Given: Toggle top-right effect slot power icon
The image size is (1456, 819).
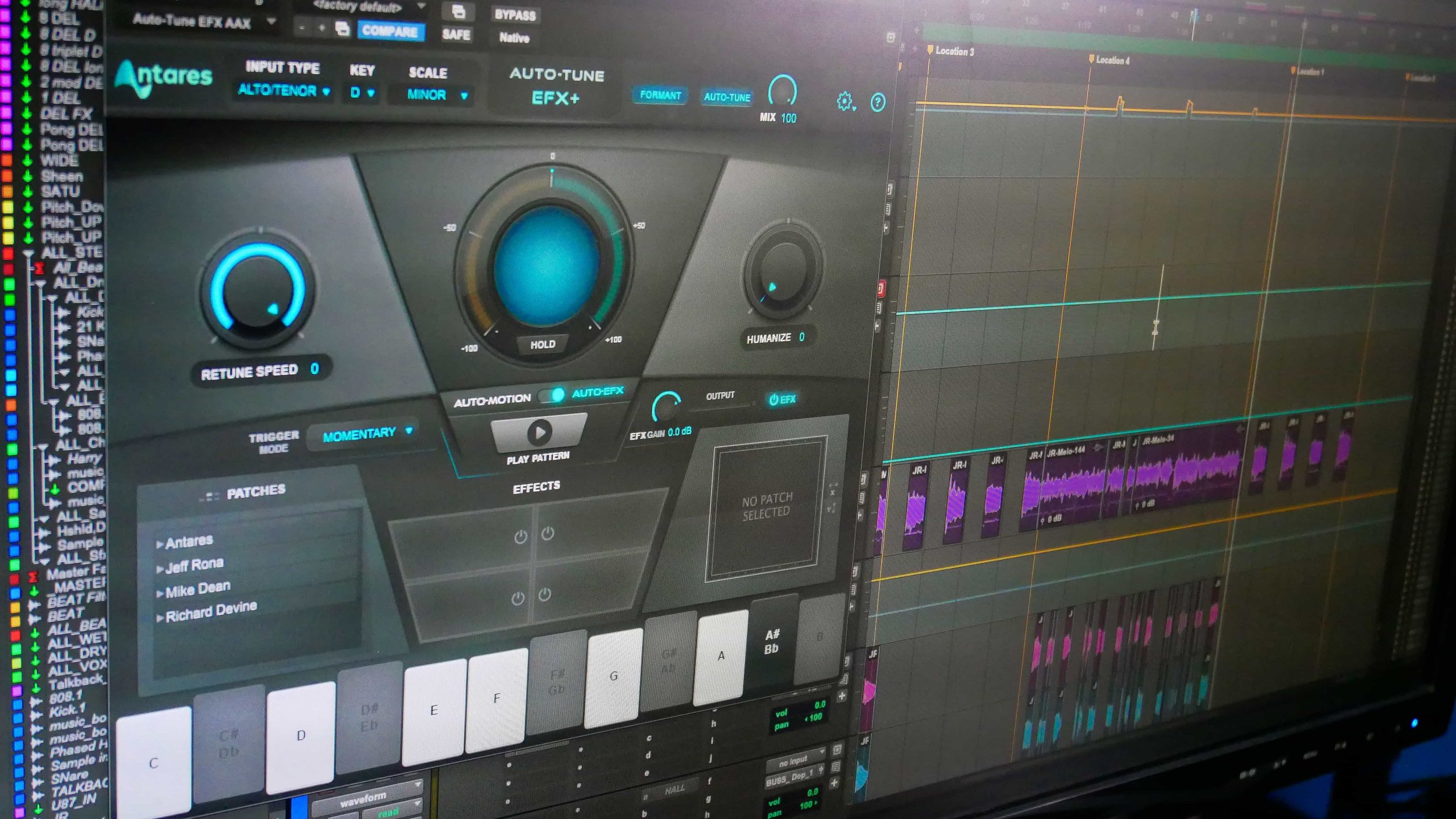Looking at the screenshot, I should pos(547,533).
